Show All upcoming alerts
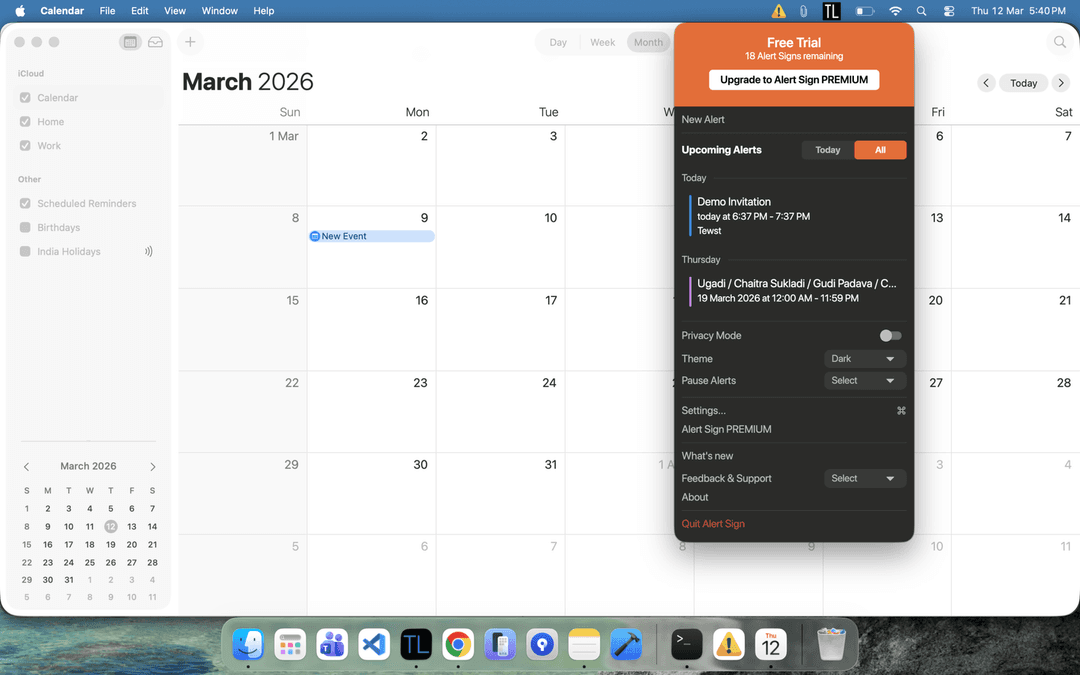 [880, 150]
